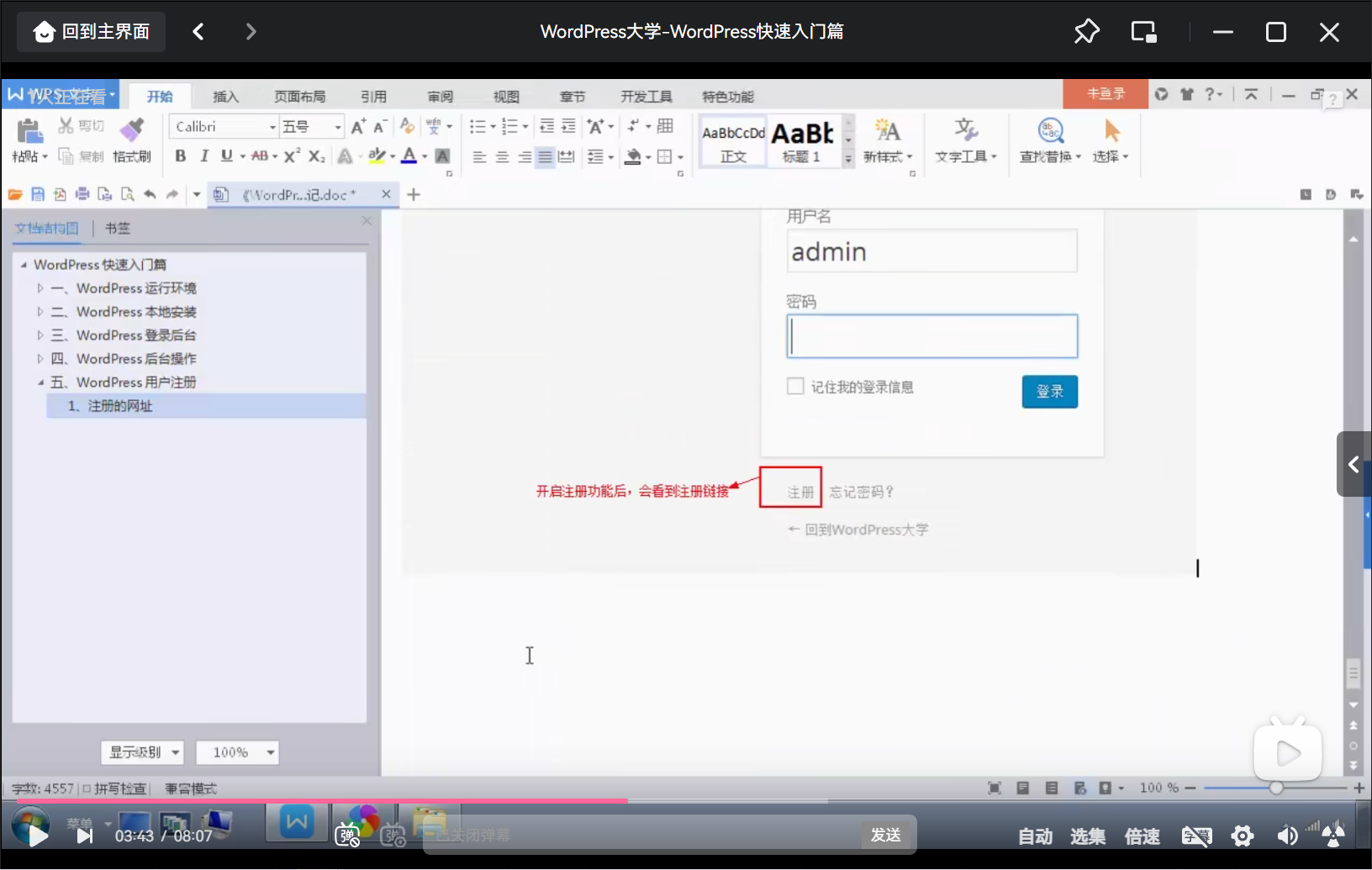Click the 密码 password input field
1372x870 pixels.
click(932, 336)
